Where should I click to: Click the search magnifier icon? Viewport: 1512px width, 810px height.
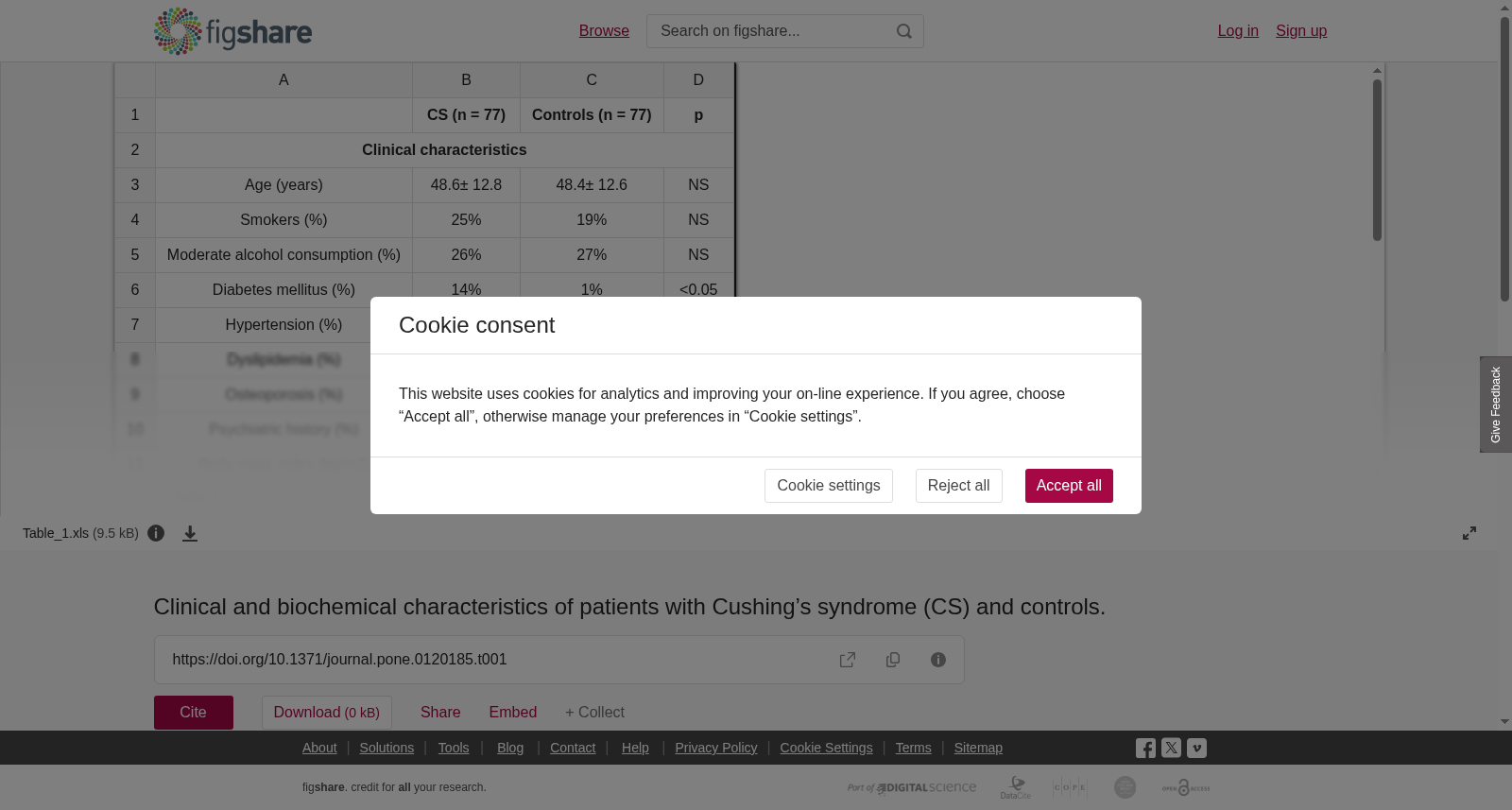[904, 31]
